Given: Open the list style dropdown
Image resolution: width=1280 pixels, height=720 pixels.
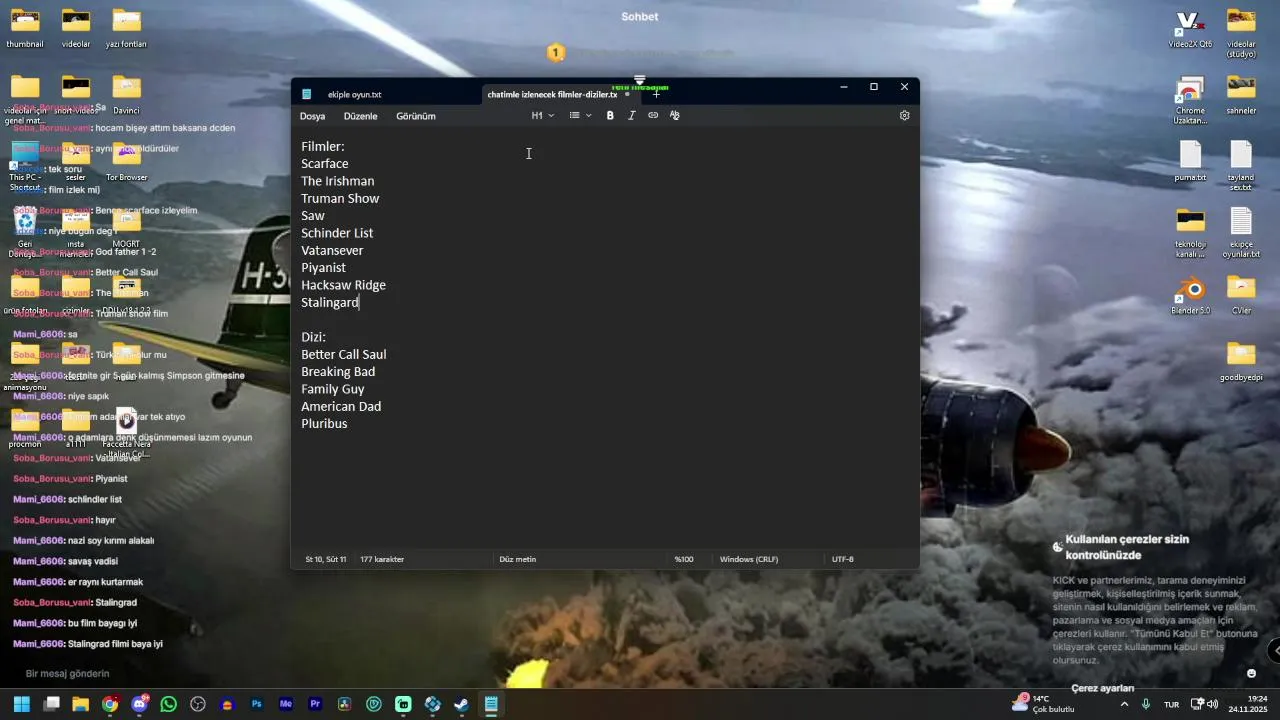Looking at the screenshot, I should coord(580,116).
